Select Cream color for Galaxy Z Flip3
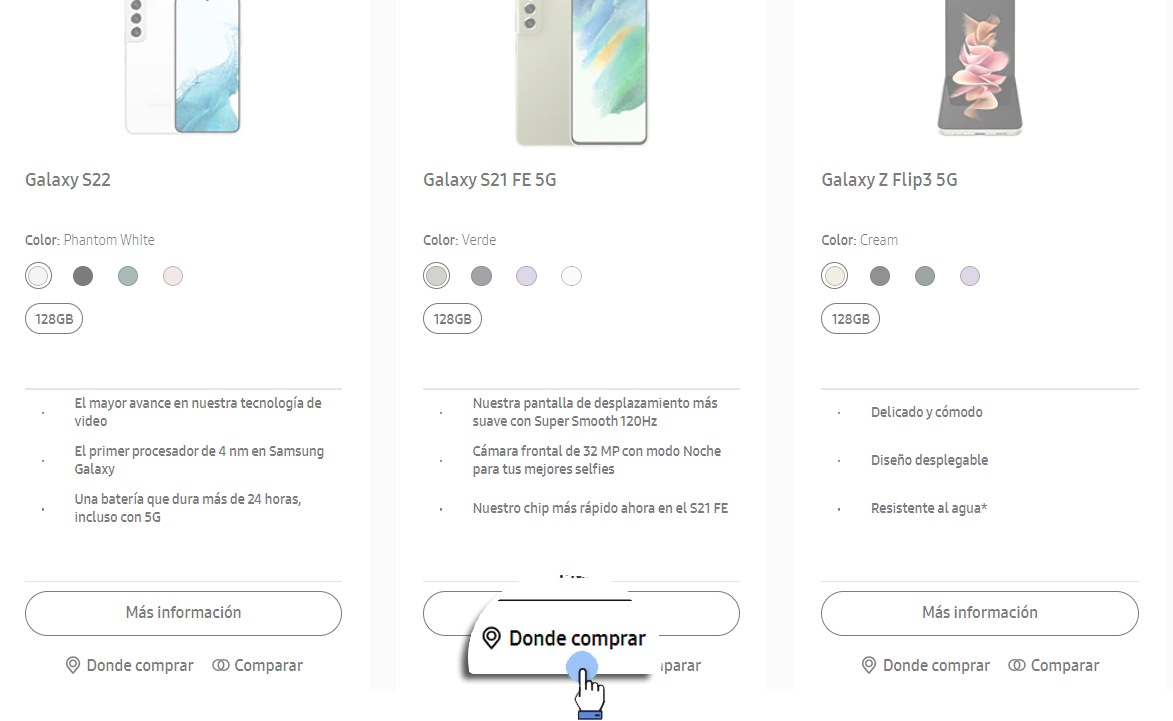Screen dimensions: 1173x721 click(x=834, y=276)
